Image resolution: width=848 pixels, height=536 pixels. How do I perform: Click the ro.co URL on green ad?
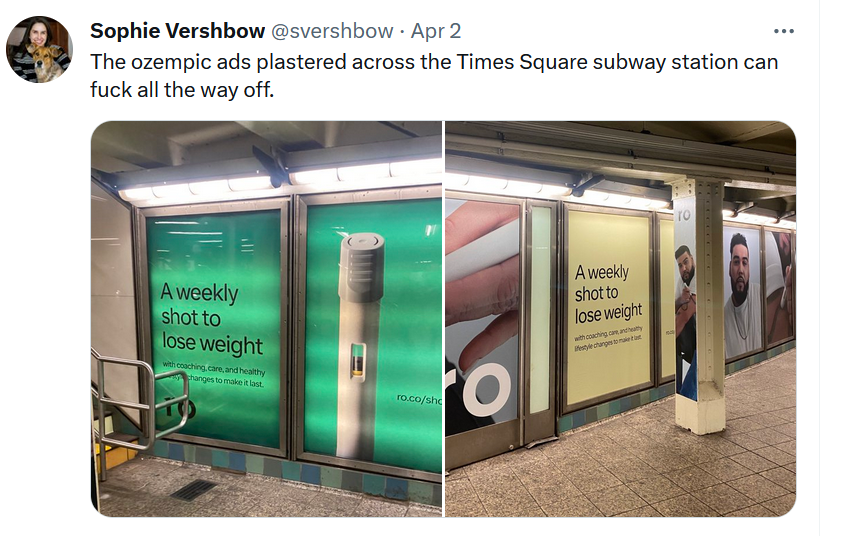[x=418, y=397]
